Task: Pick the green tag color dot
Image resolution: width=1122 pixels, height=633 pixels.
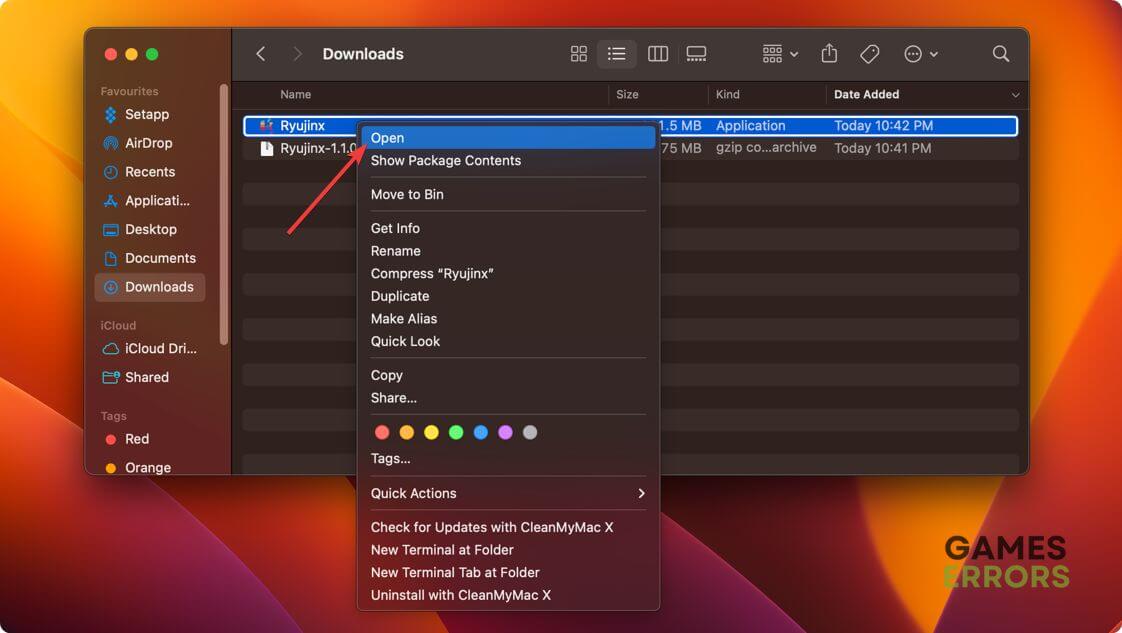Action: 456,432
